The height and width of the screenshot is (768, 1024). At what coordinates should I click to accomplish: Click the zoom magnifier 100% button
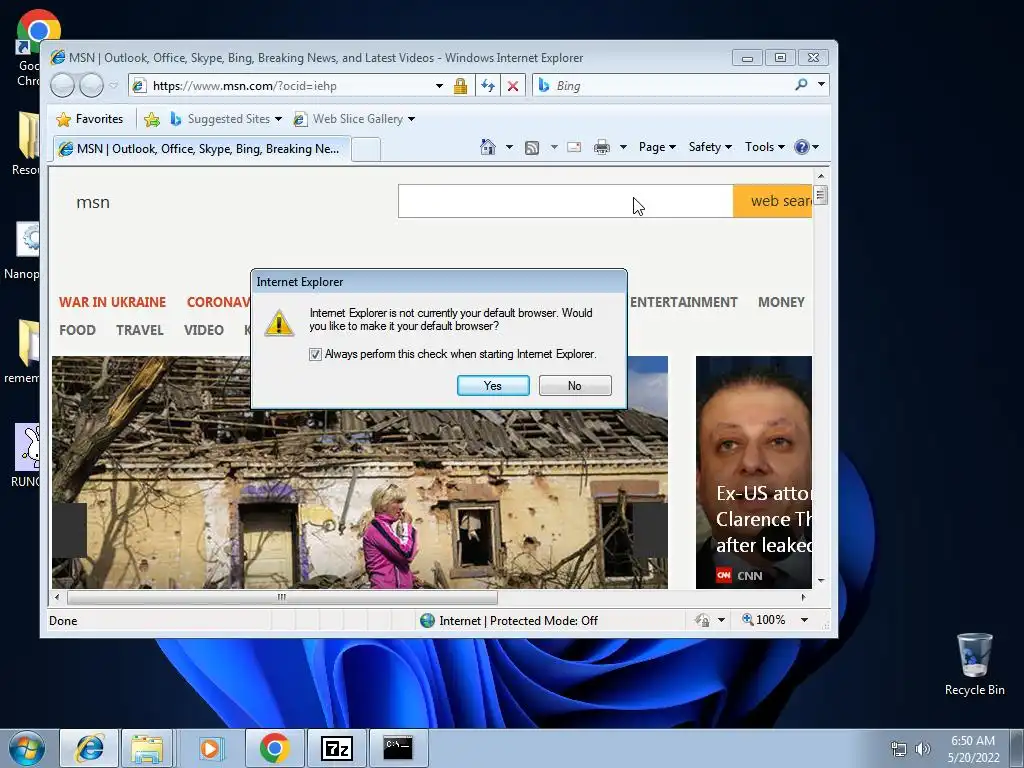click(763, 620)
